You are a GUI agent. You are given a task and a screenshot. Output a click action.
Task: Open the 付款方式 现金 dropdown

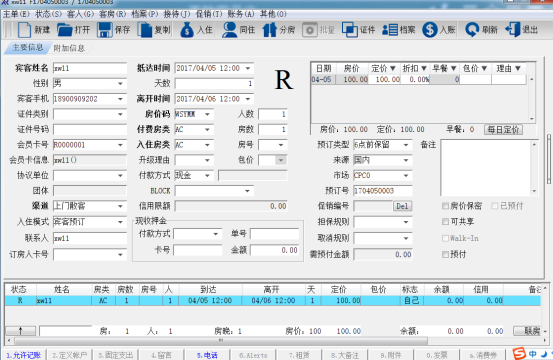tap(207, 175)
